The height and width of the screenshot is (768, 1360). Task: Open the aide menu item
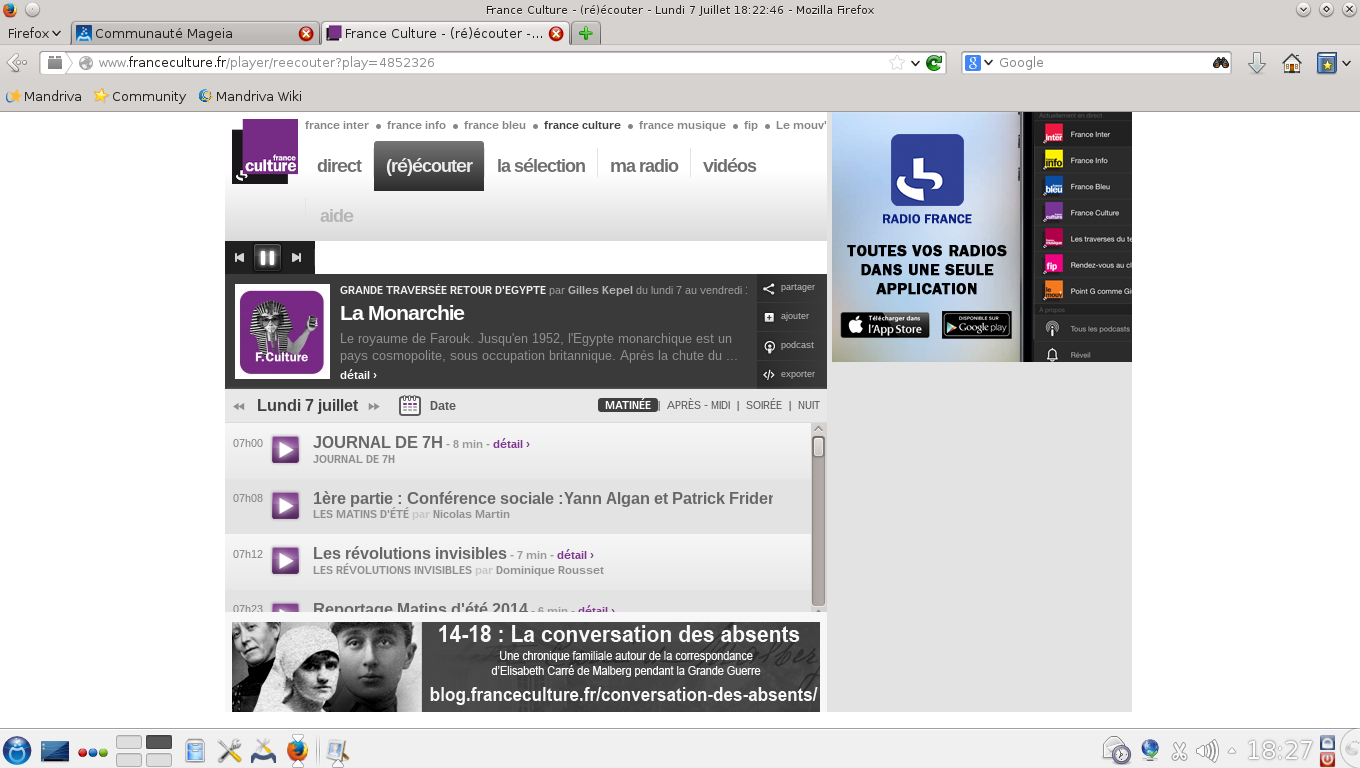coord(336,216)
